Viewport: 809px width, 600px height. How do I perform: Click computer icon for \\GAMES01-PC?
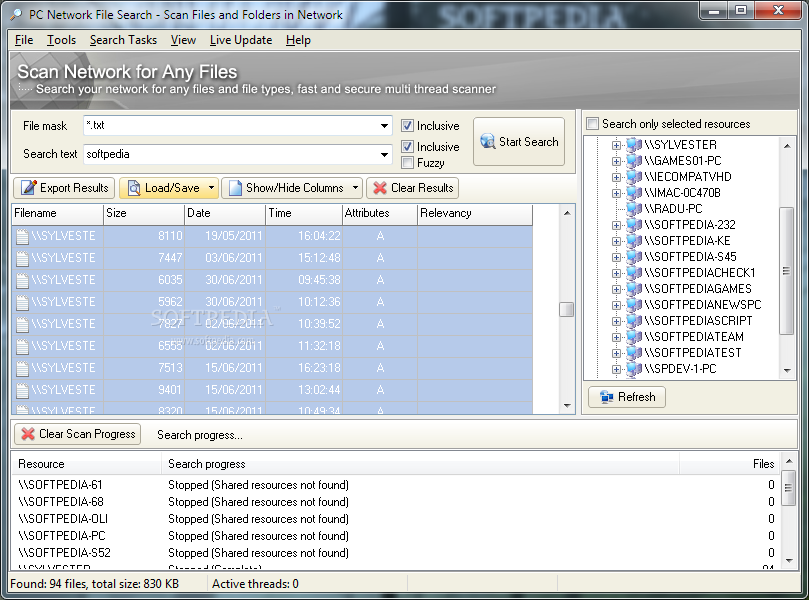tap(634, 161)
